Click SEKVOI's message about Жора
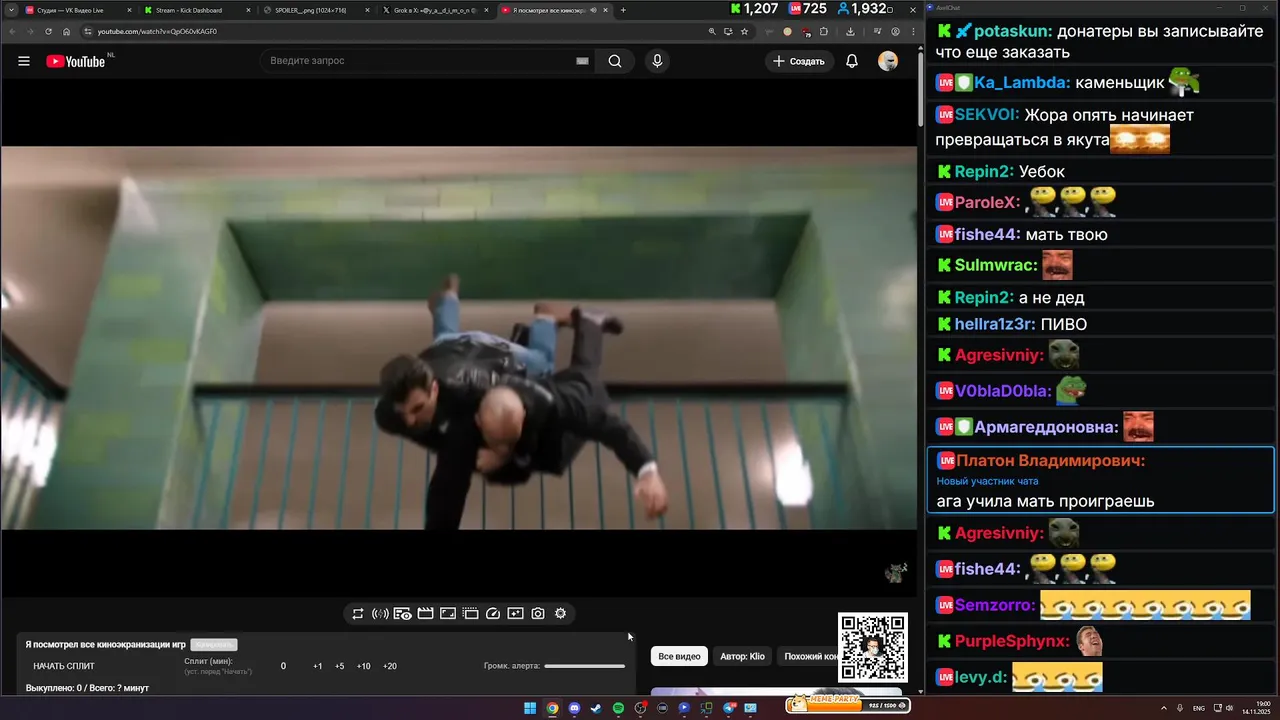Viewport: 1280px width, 720px height. pyautogui.click(x=1103, y=127)
